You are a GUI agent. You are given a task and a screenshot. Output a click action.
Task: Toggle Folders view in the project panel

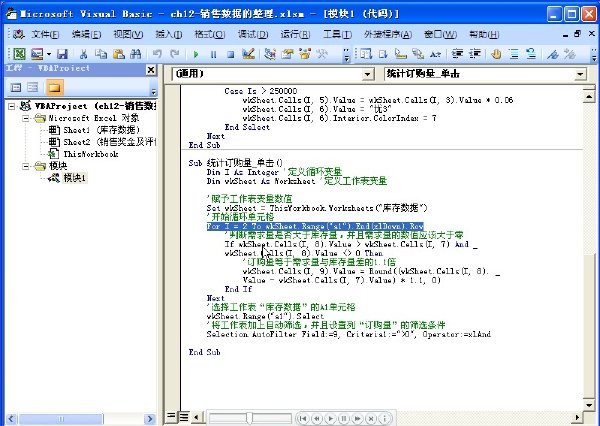click(54, 88)
